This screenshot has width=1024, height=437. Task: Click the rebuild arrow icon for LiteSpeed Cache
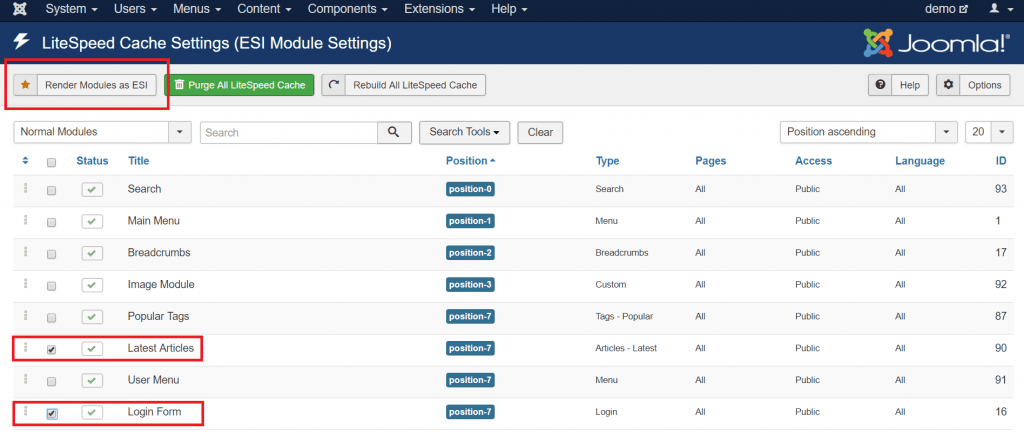(x=333, y=85)
